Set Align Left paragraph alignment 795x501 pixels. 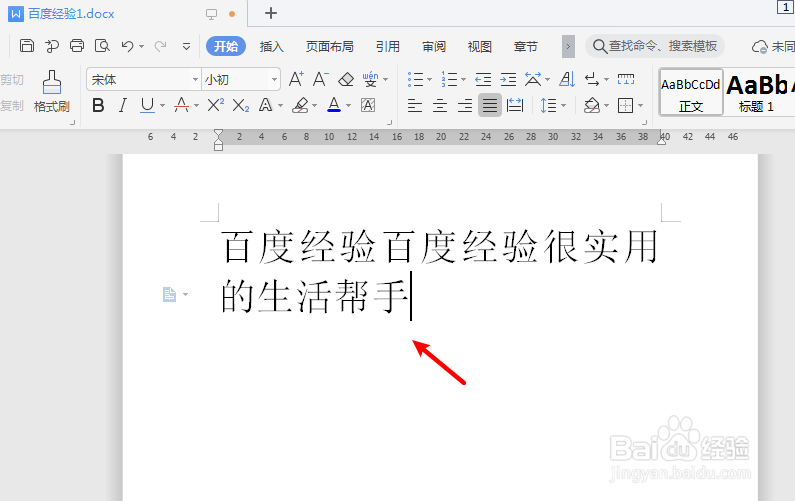pyautogui.click(x=415, y=105)
